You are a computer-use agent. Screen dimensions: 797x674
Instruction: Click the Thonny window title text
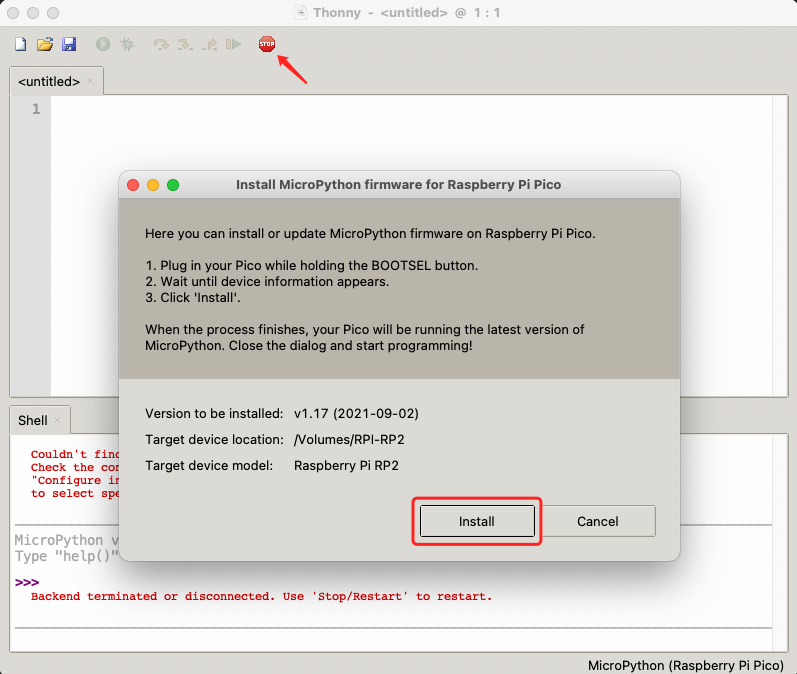pyautogui.click(x=406, y=13)
